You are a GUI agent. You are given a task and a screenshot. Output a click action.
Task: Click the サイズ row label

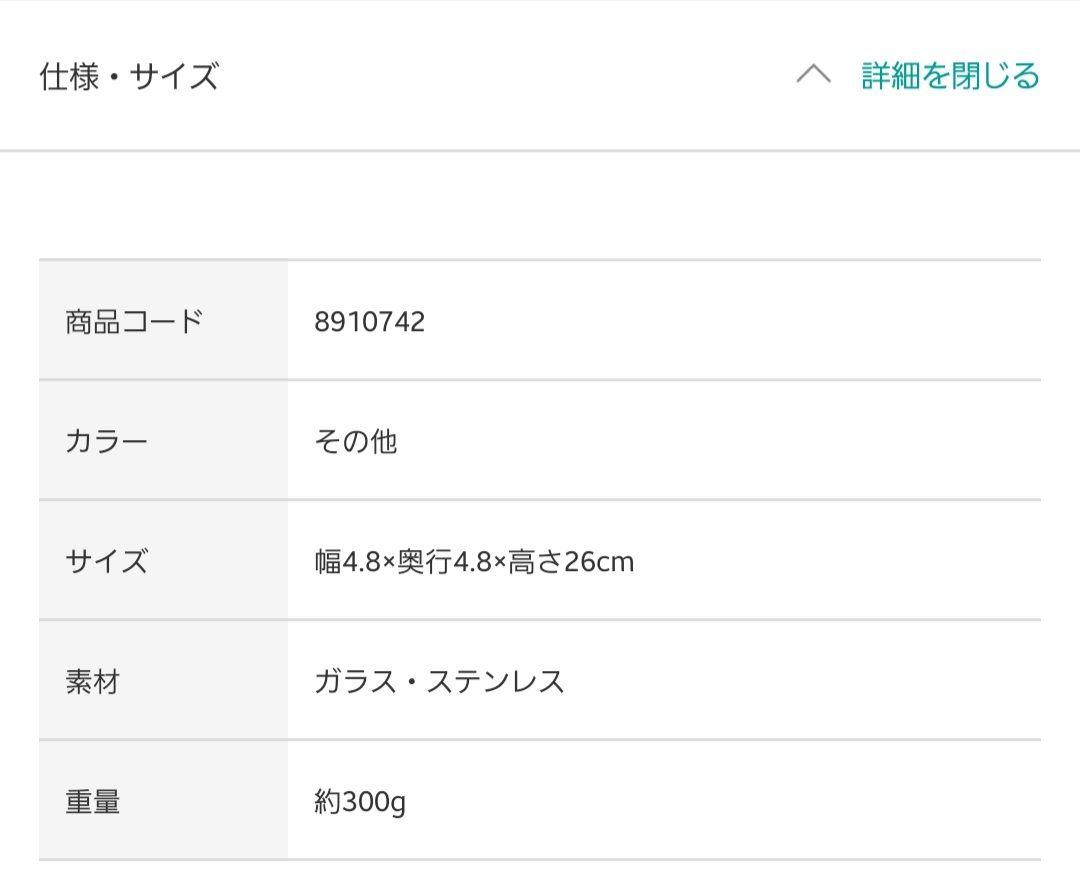pos(163,560)
